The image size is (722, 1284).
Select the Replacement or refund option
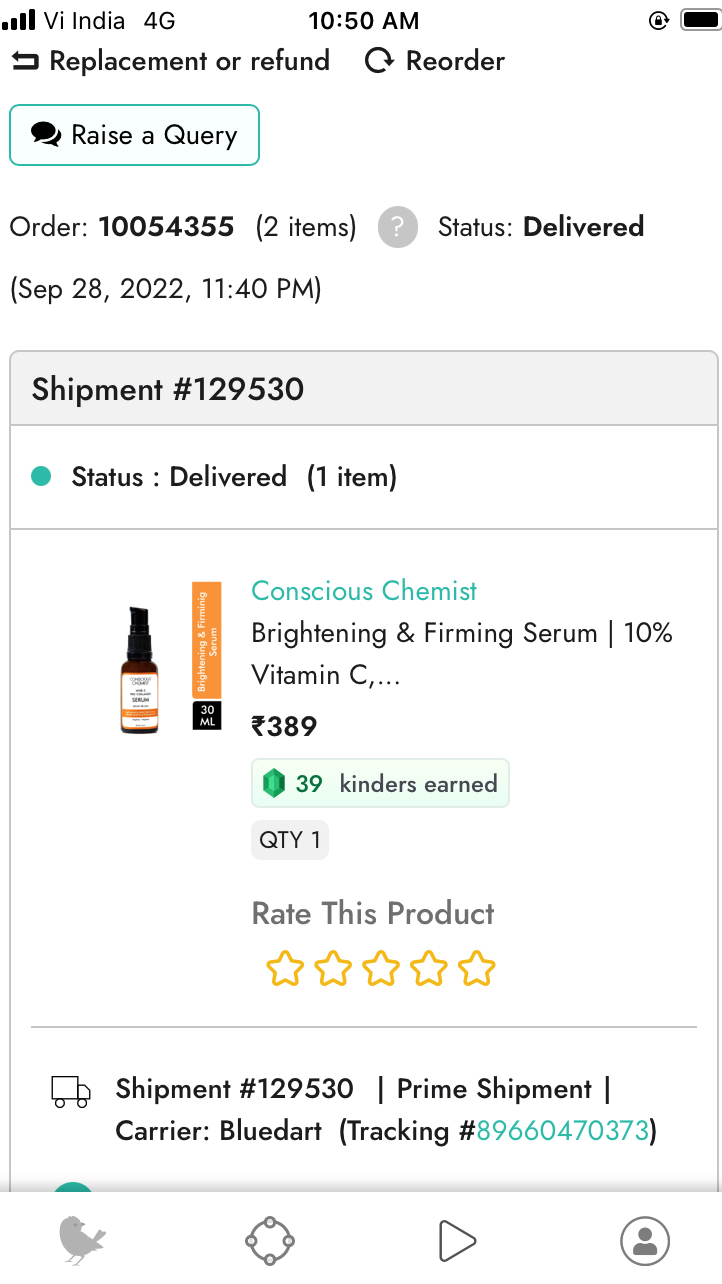tap(170, 61)
